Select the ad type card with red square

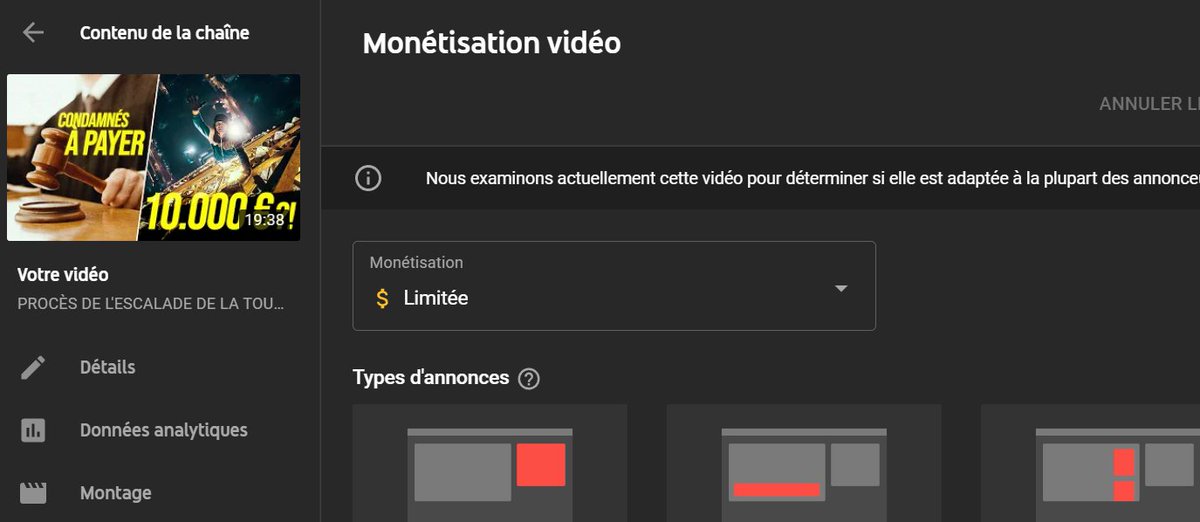(490, 463)
